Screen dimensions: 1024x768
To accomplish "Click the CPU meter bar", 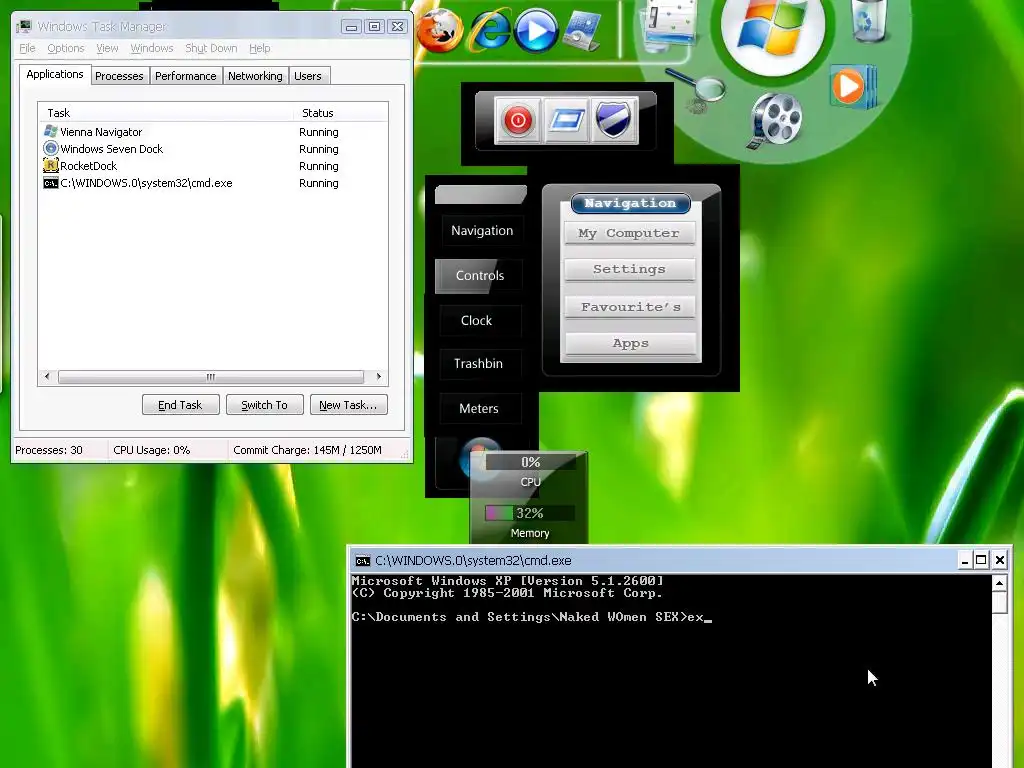I will (x=530, y=462).
